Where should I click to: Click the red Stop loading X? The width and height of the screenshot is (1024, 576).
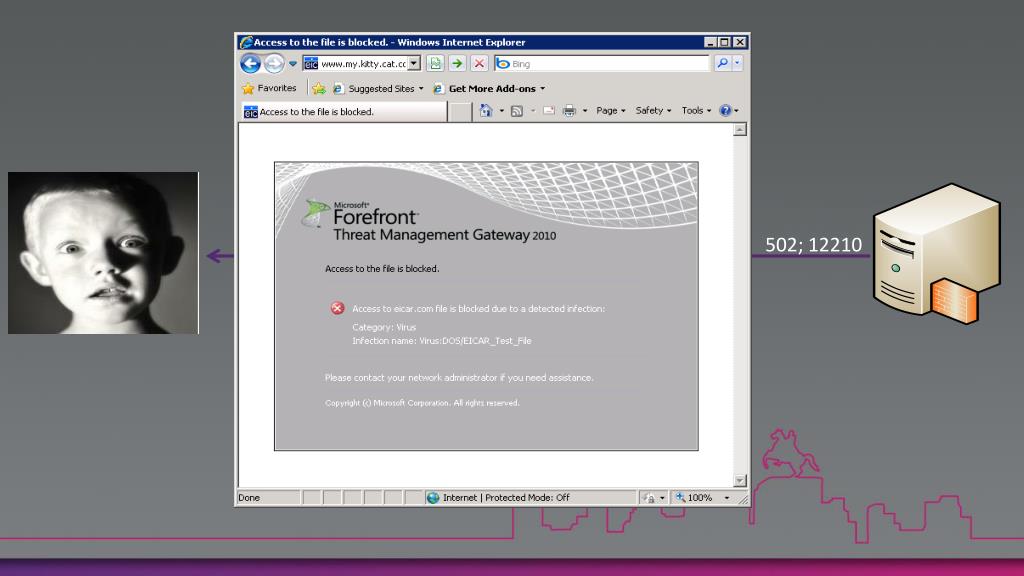(x=479, y=63)
